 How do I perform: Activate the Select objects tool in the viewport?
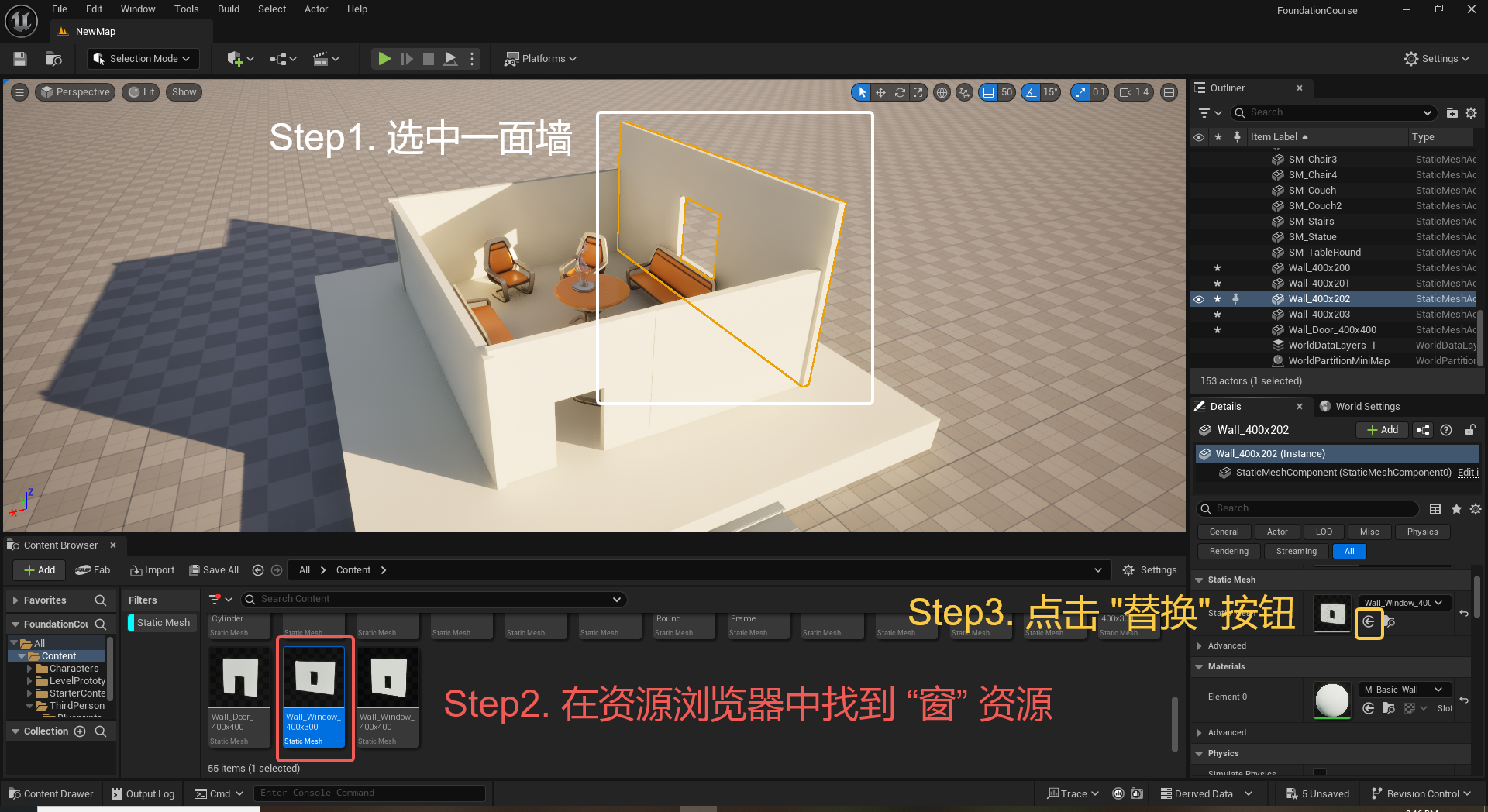pos(862,92)
